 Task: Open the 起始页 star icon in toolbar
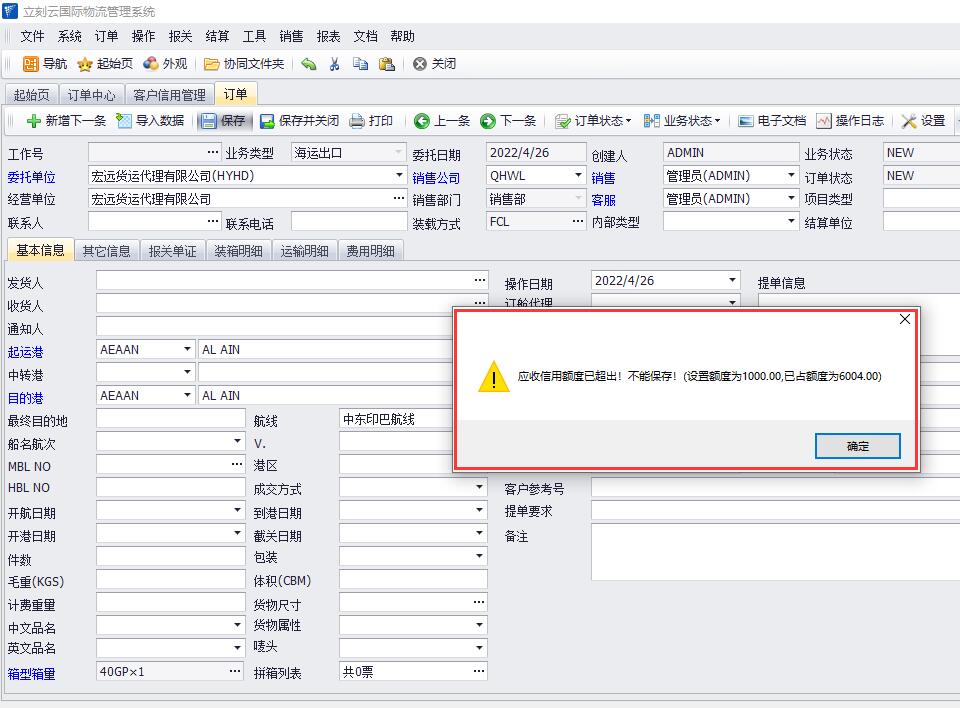coord(87,64)
